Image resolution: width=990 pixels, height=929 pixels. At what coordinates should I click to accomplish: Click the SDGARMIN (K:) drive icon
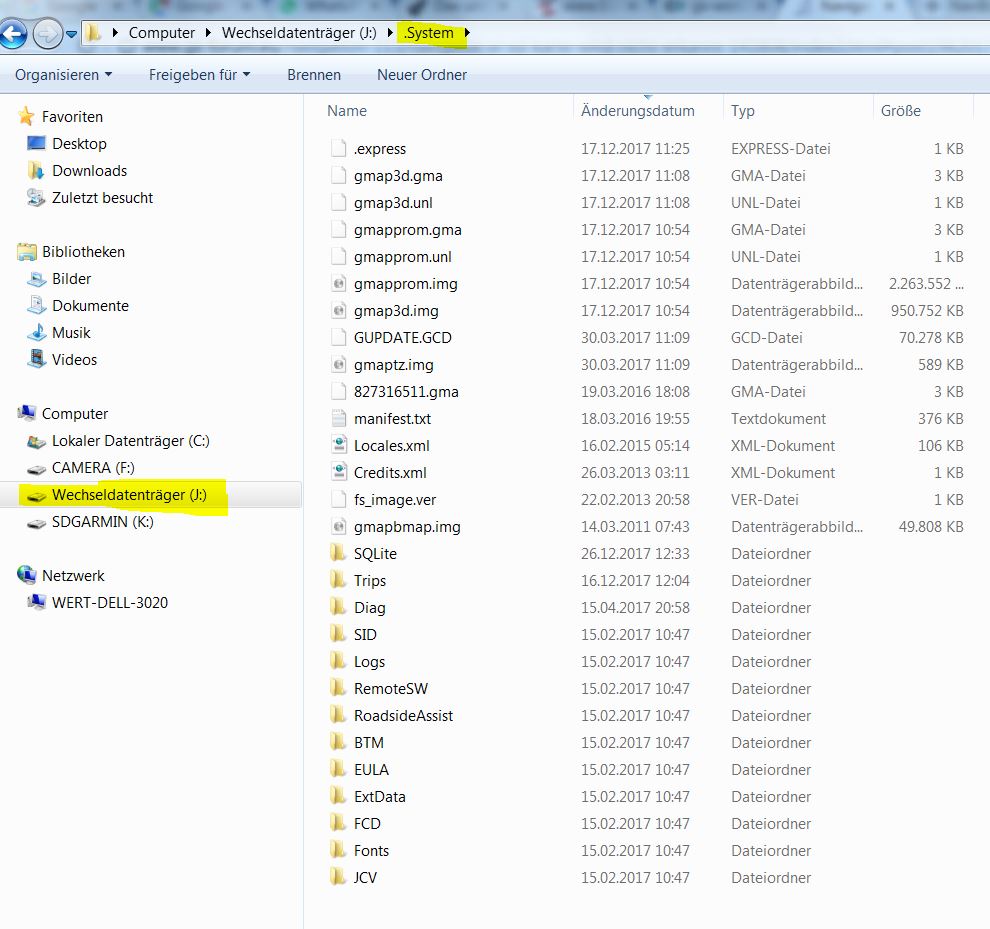click(36, 522)
